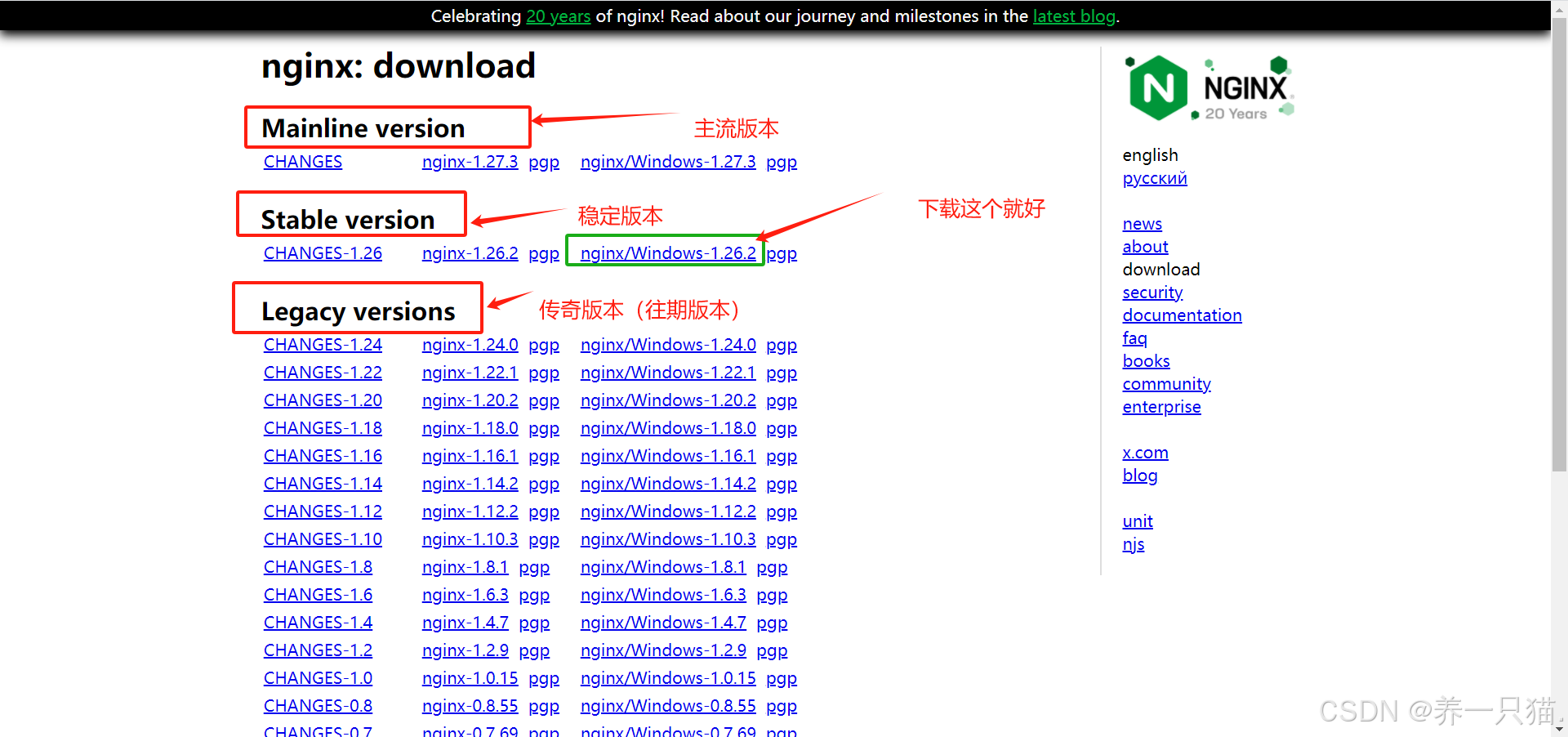The height and width of the screenshot is (737, 1568).
Task: Visit the community page
Action: [x=1166, y=384]
